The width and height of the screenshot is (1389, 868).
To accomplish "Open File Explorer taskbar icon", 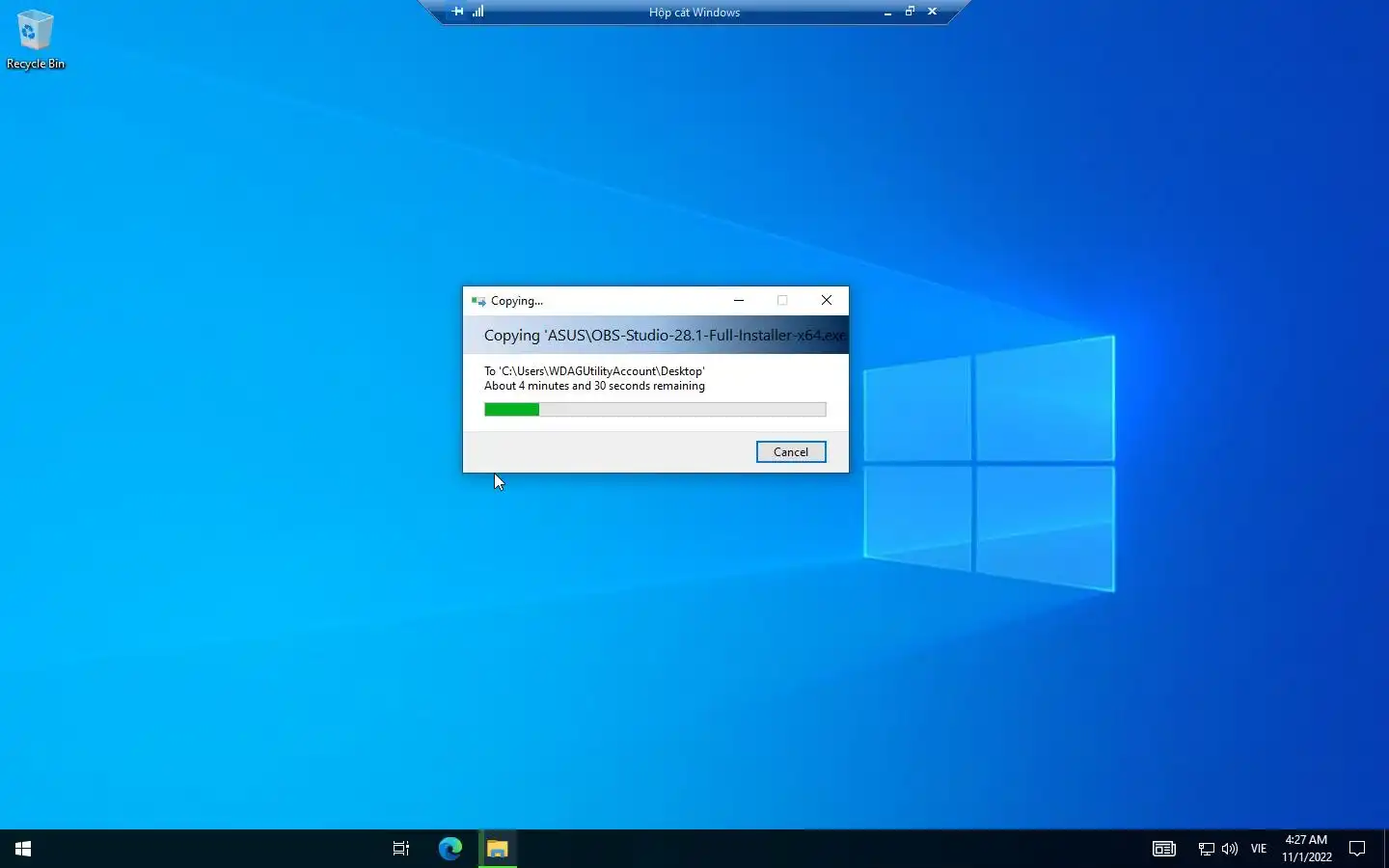I will pyautogui.click(x=498, y=849).
